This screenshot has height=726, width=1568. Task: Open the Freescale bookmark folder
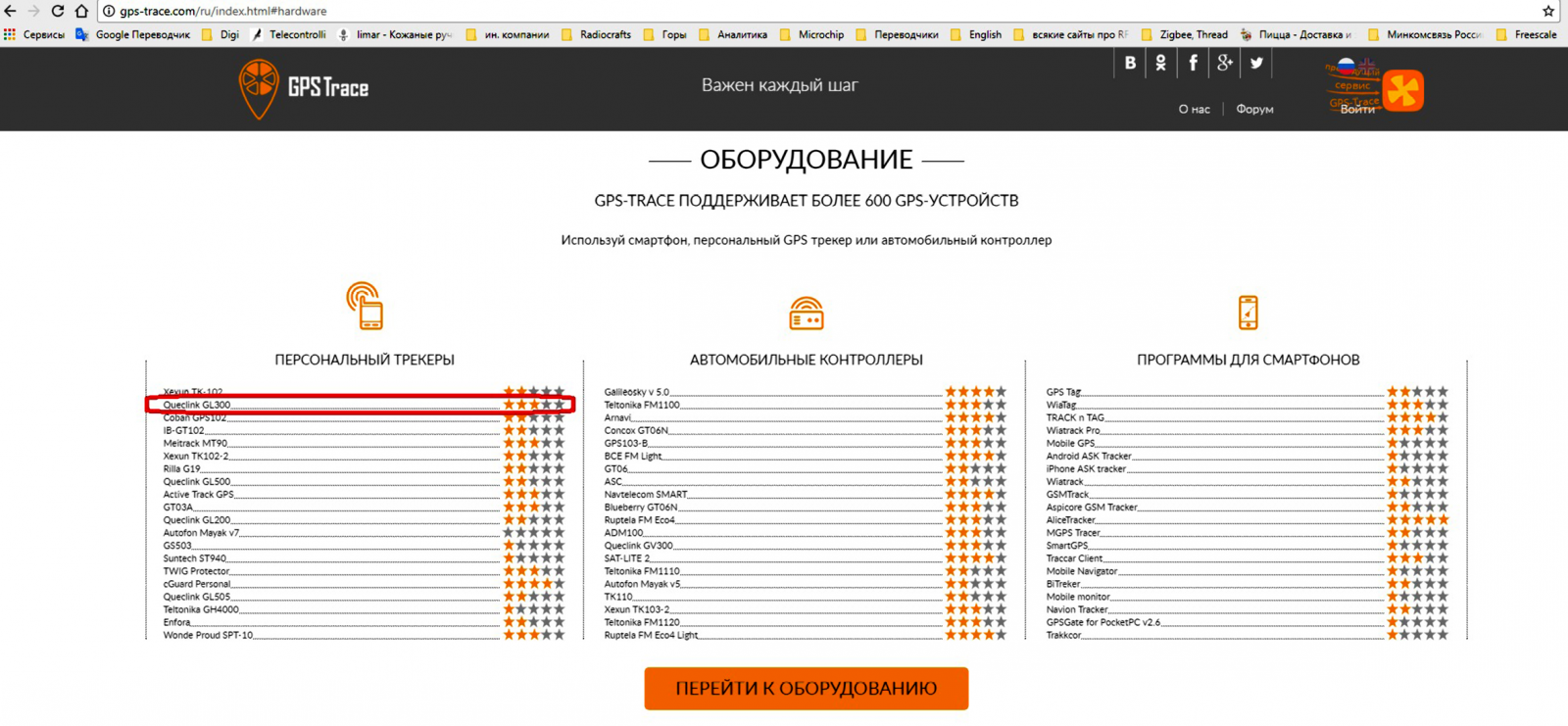(x=1527, y=34)
